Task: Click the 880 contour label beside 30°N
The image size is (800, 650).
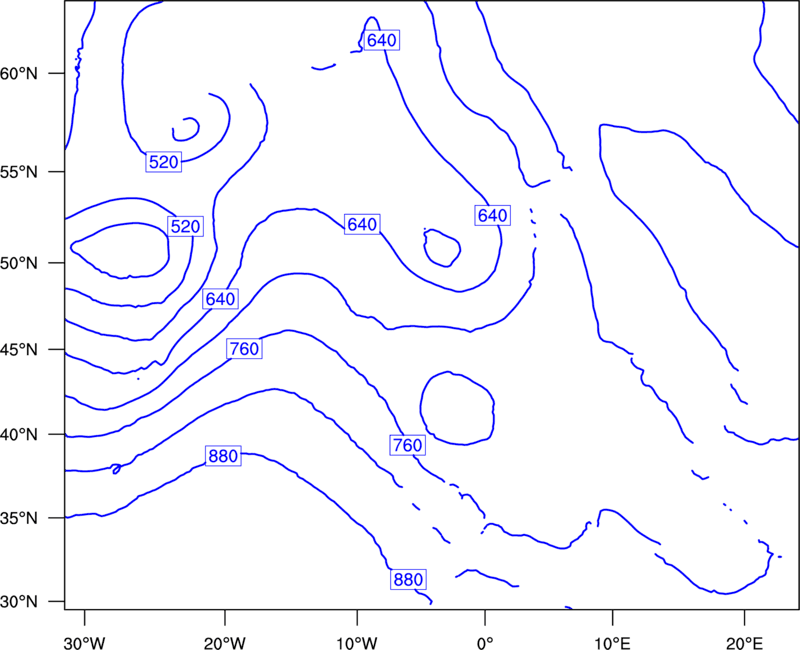Action: coord(408,580)
